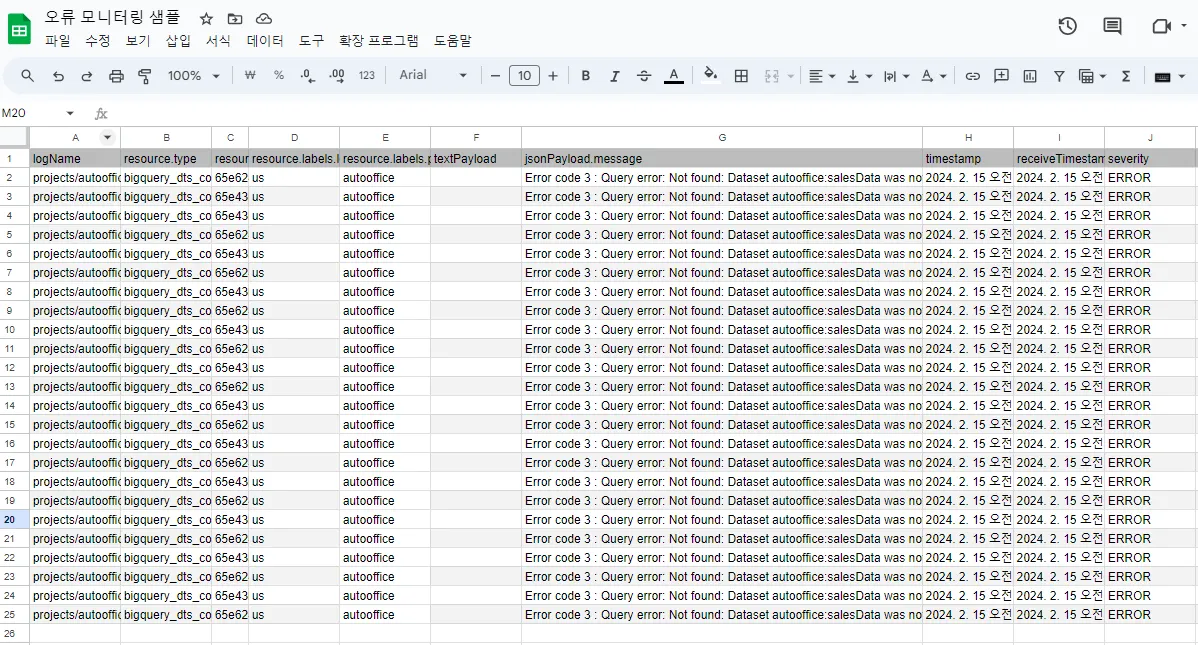Decrease decimal places
This screenshot has height=645, width=1198.
pyautogui.click(x=307, y=76)
